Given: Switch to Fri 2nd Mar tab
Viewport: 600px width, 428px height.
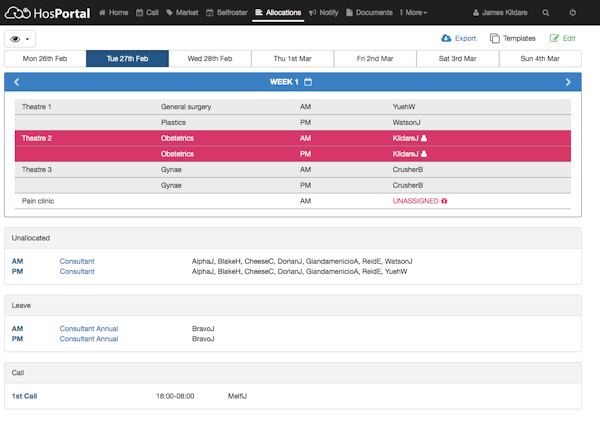Looking at the screenshot, I should point(375,59).
